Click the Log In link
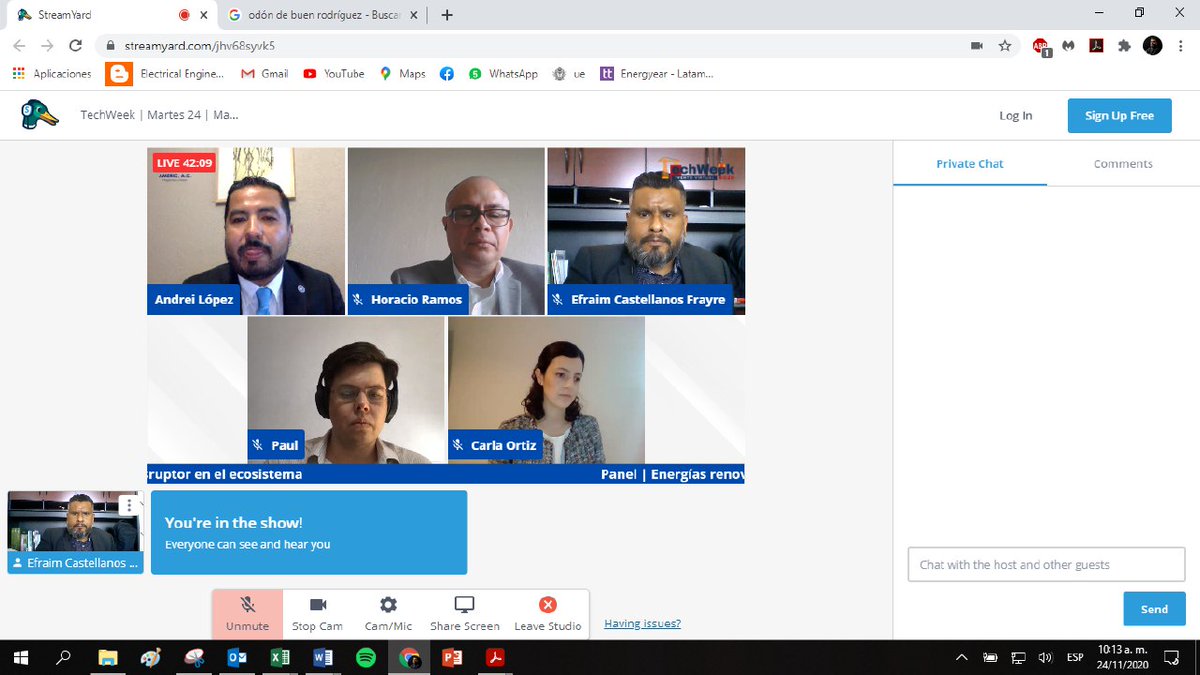 click(x=1015, y=116)
